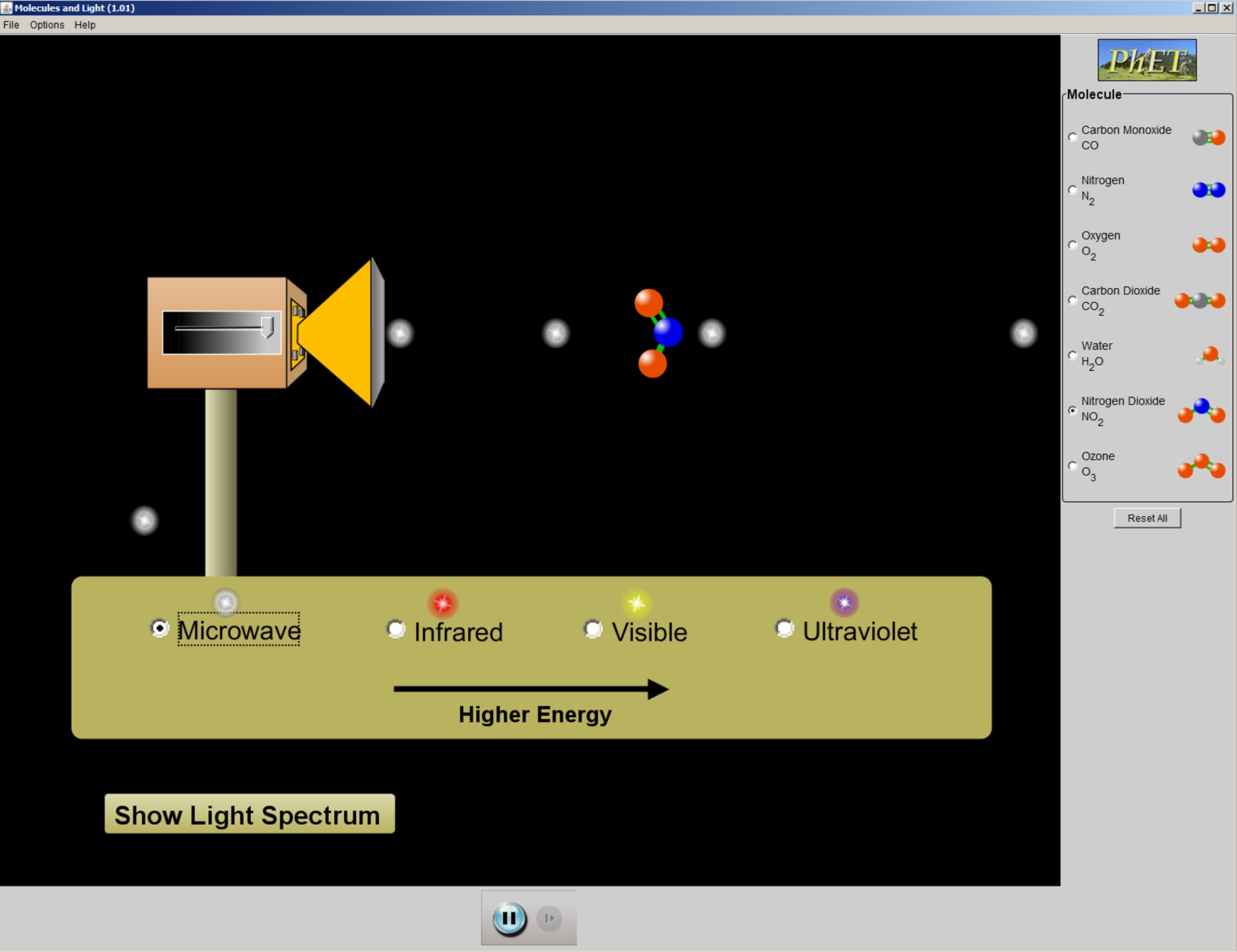Open the File menu
Image resolution: width=1237 pixels, height=952 pixels.
click(11, 25)
